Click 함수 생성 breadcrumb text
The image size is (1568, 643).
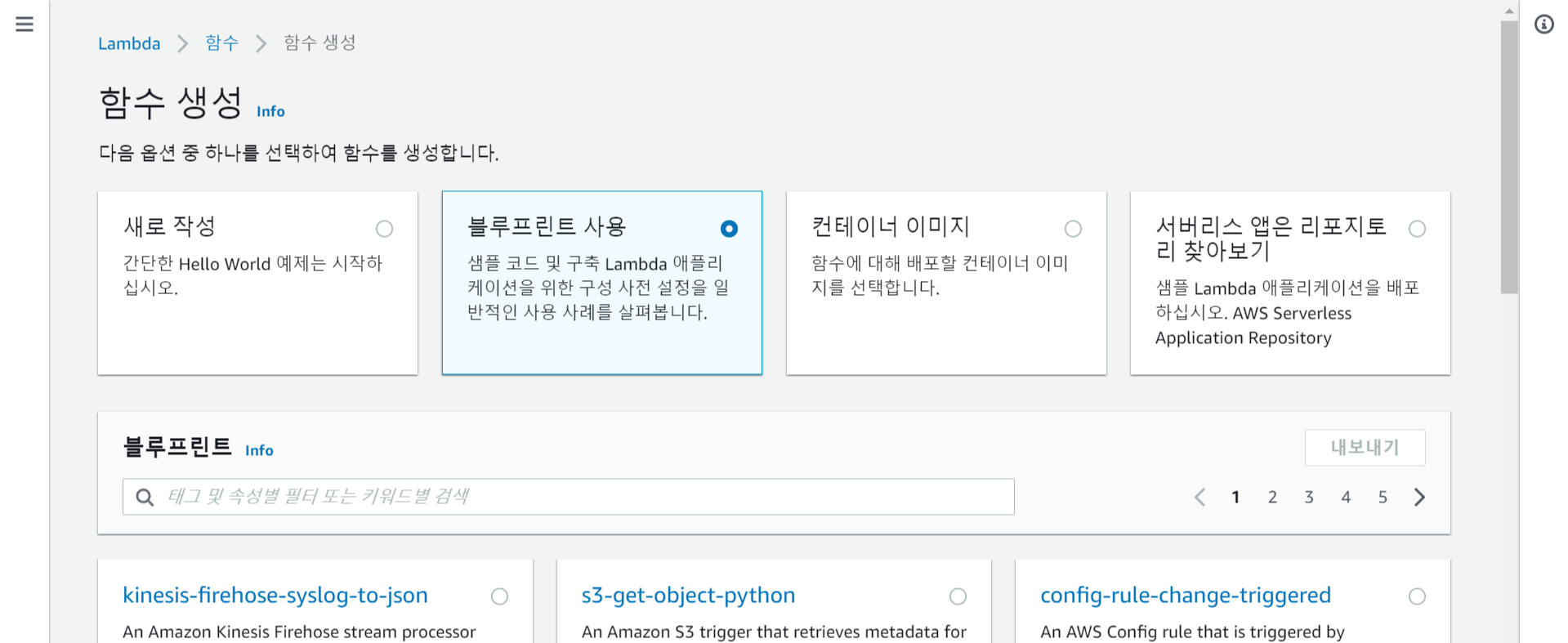[x=319, y=42]
